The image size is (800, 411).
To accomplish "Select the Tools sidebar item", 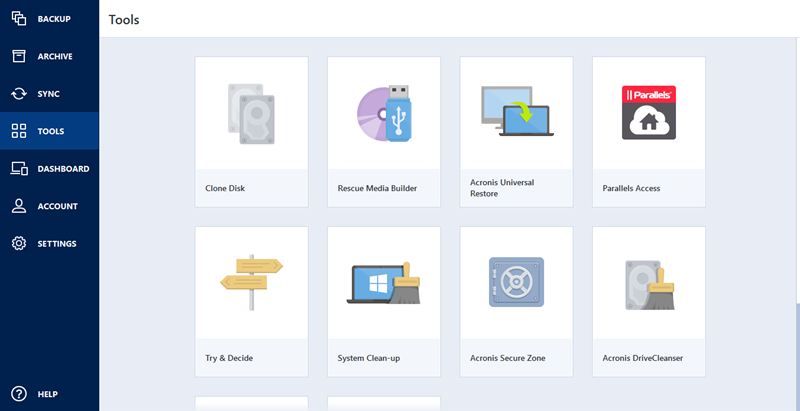I will pos(49,131).
